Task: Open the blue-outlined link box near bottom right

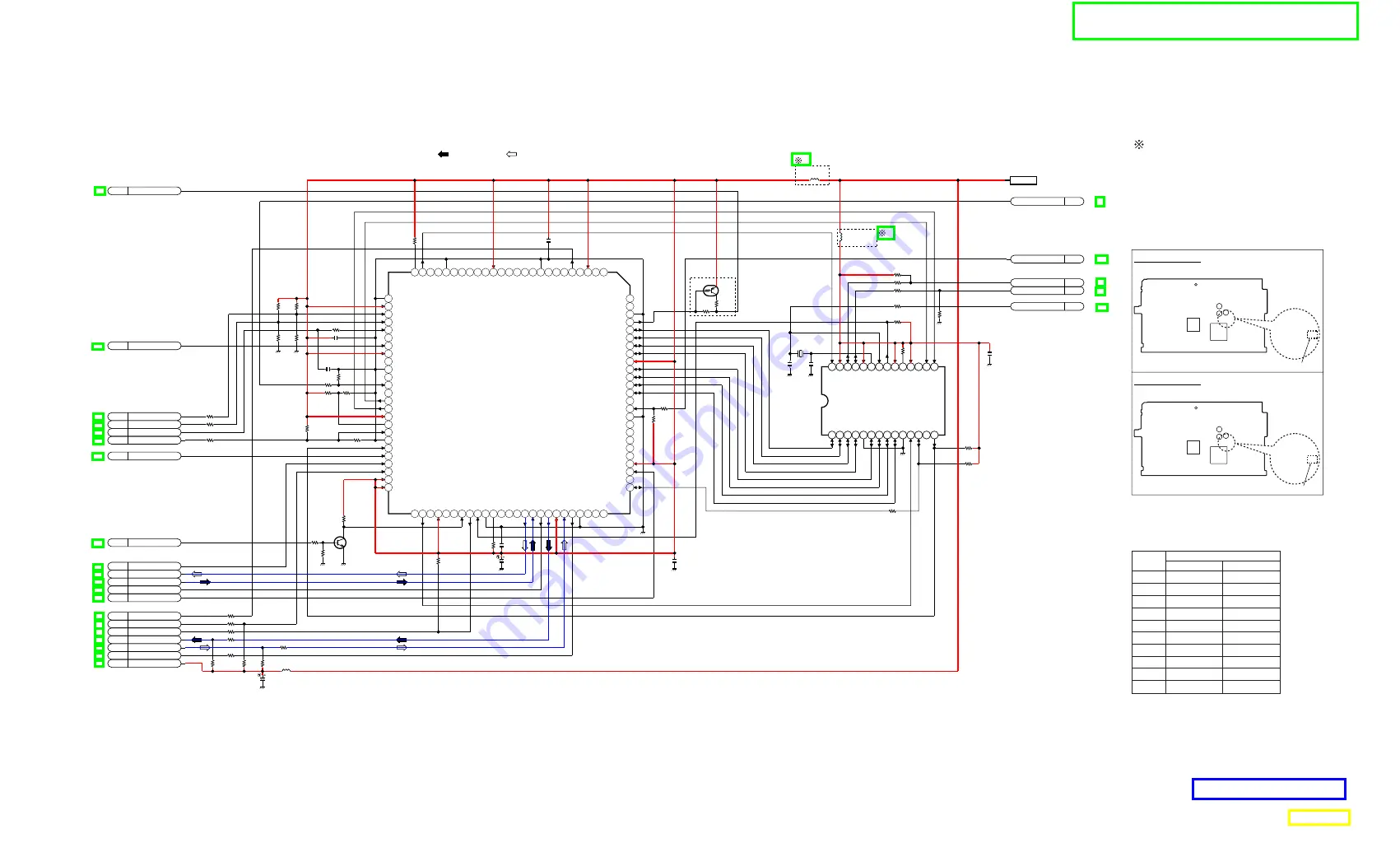Action: (1268, 789)
